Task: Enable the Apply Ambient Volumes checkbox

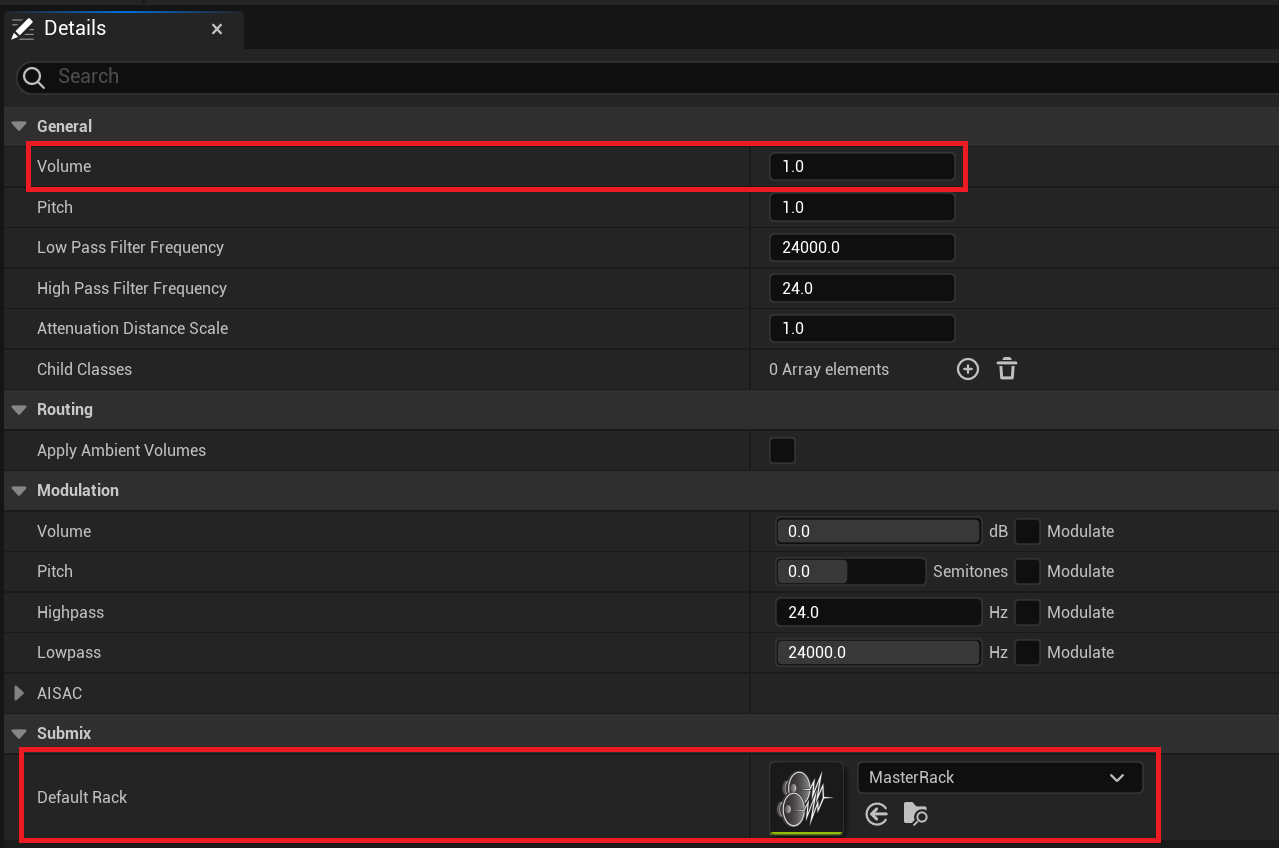Action: coord(782,450)
